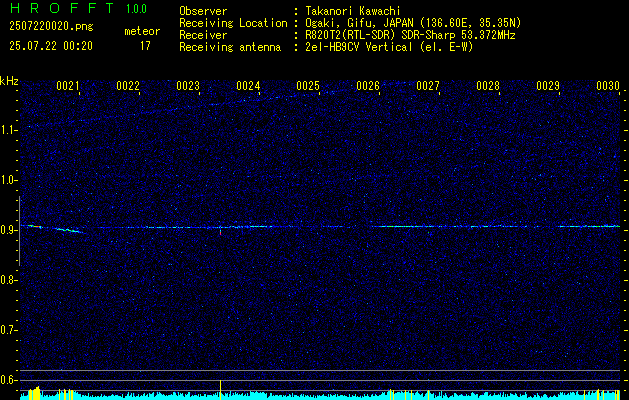Click the tall yellow spike in the bottom power graph
Screen dimensions: 629x400
[220, 389]
